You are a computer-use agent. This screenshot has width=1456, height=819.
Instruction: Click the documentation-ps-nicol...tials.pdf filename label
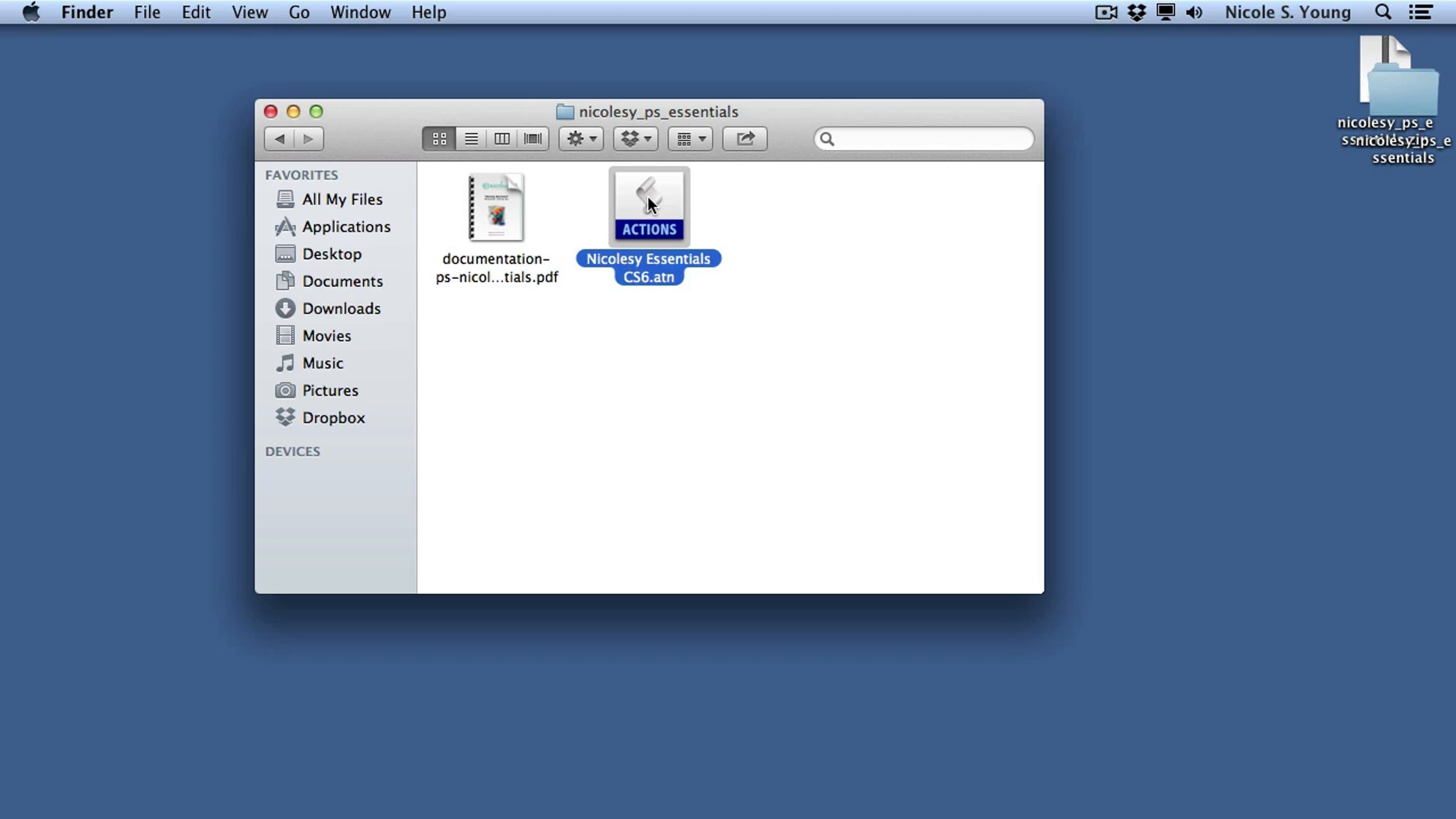(496, 268)
